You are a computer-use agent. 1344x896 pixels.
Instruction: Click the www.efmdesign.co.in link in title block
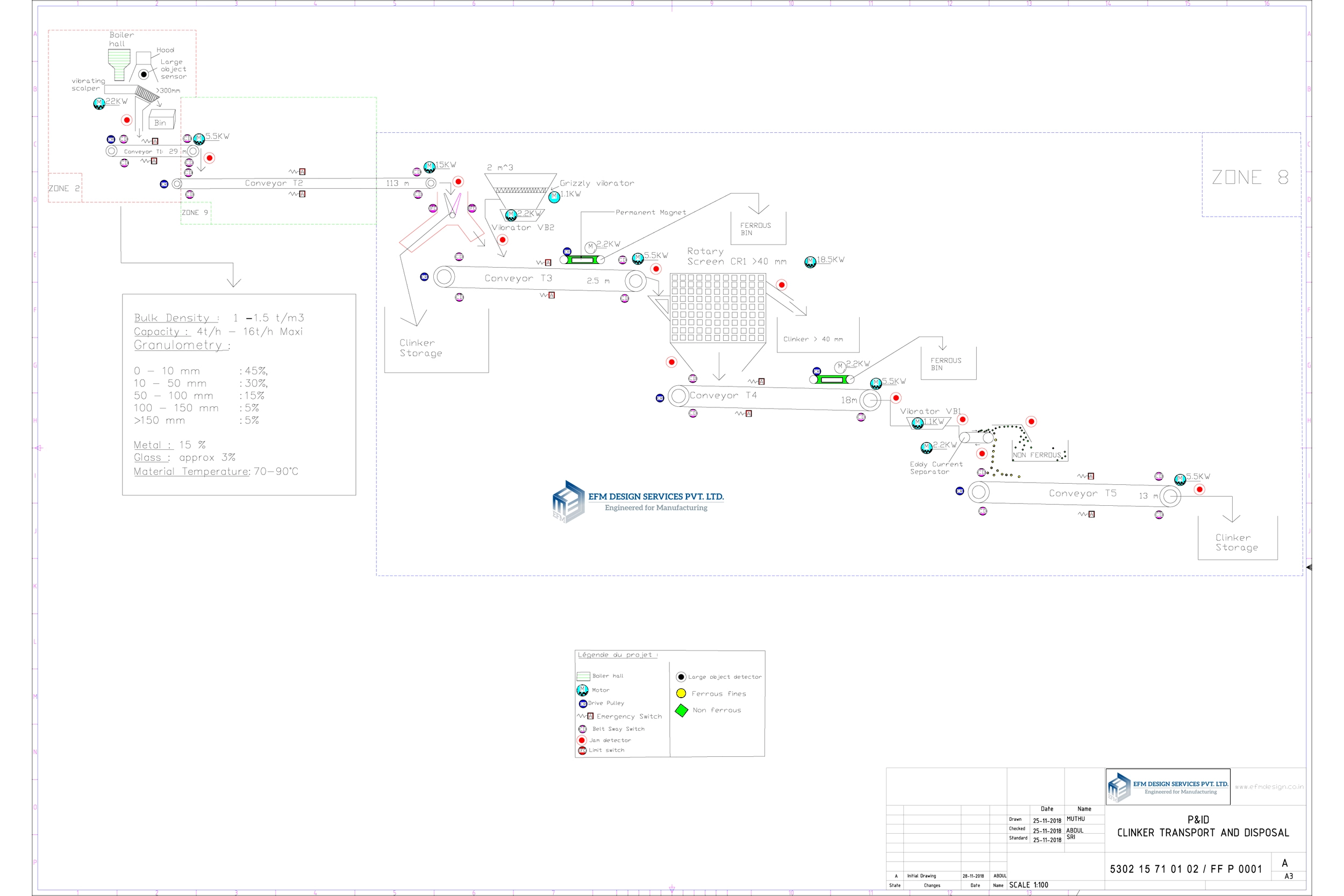click(1269, 787)
